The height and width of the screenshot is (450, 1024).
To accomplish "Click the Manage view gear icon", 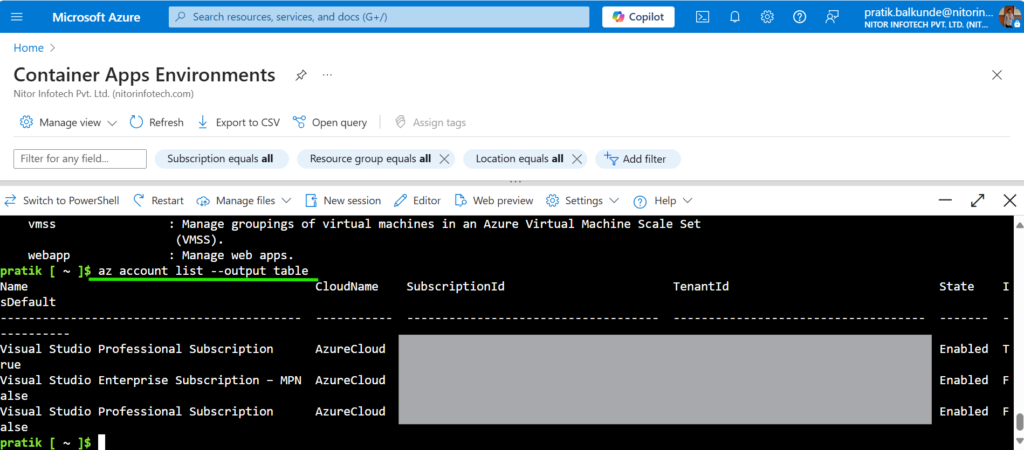I will tap(26, 122).
